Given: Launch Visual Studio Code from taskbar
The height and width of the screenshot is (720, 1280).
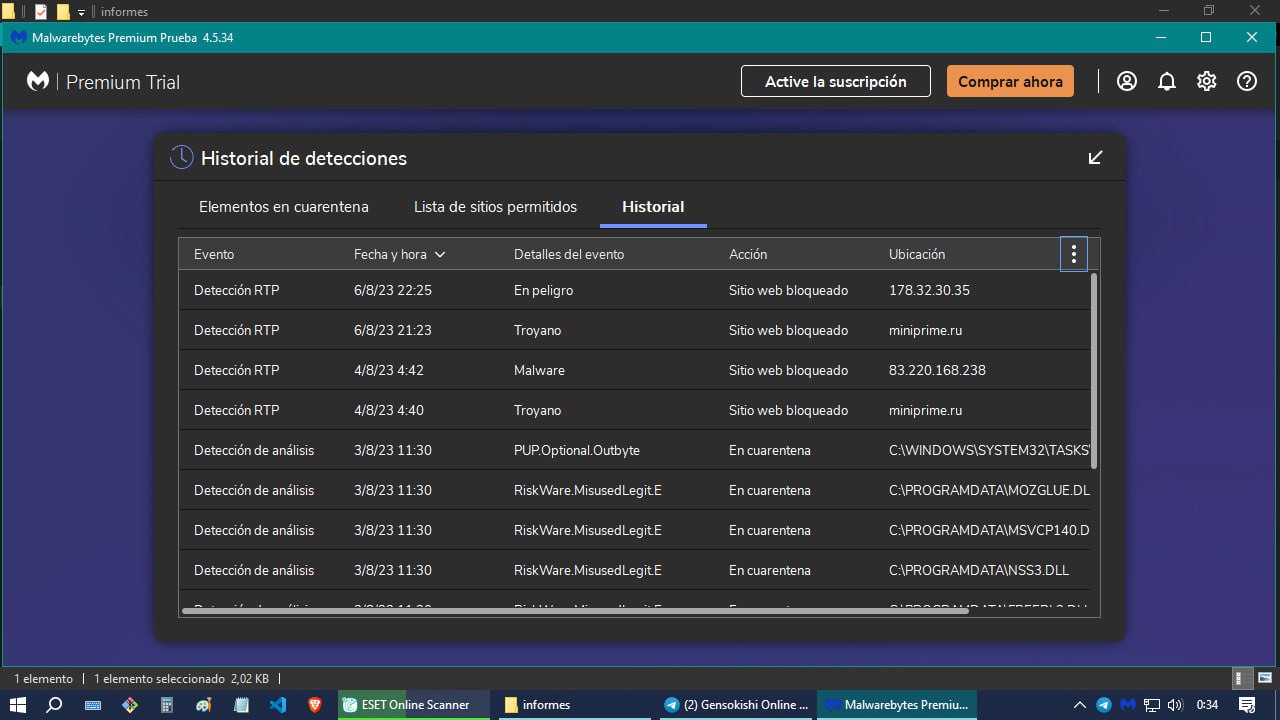Looking at the screenshot, I should (278, 704).
